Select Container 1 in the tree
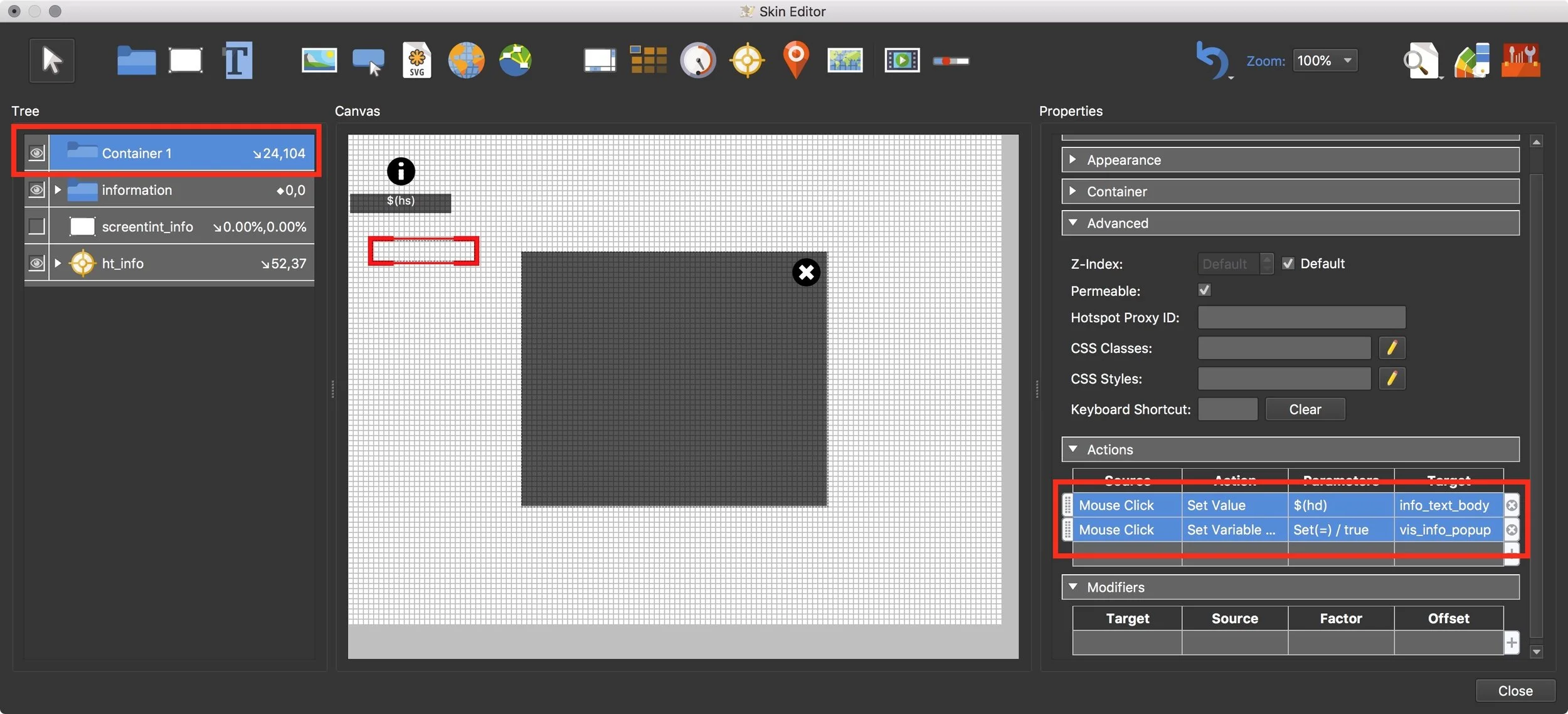This screenshot has height=714, width=1568. coord(181,153)
